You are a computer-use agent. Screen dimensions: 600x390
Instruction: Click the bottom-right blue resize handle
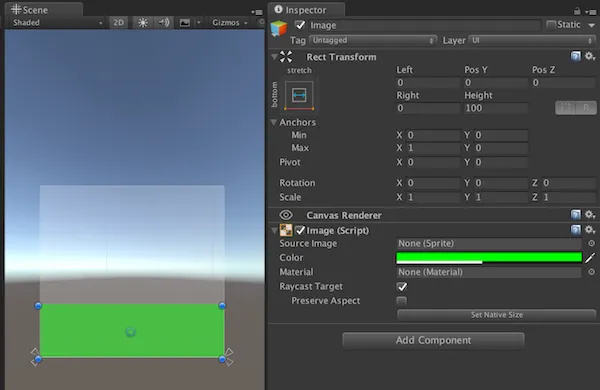(x=222, y=359)
